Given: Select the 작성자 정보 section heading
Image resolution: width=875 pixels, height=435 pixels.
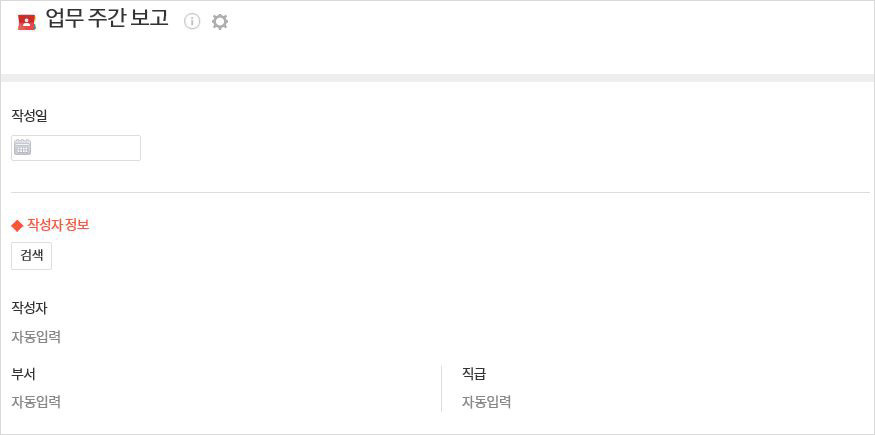Looking at the screenshot, I should pyautogui.click(x=58, y=225).
